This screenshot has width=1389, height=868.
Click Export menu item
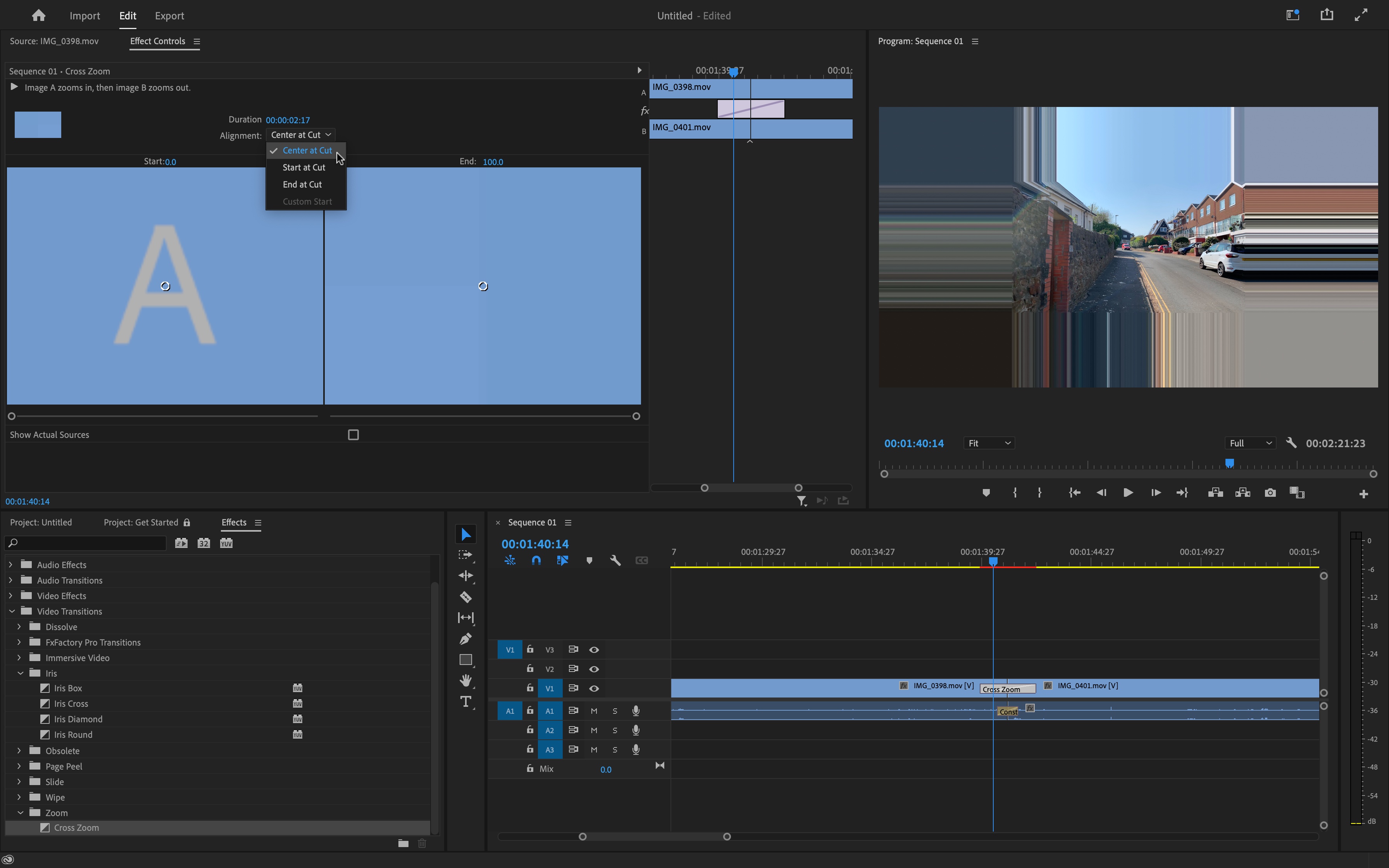(170, 15)
